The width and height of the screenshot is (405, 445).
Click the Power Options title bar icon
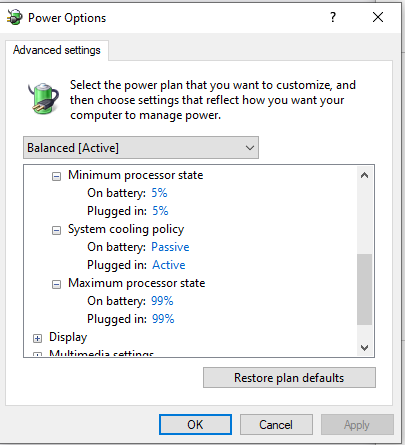(15, 17)
